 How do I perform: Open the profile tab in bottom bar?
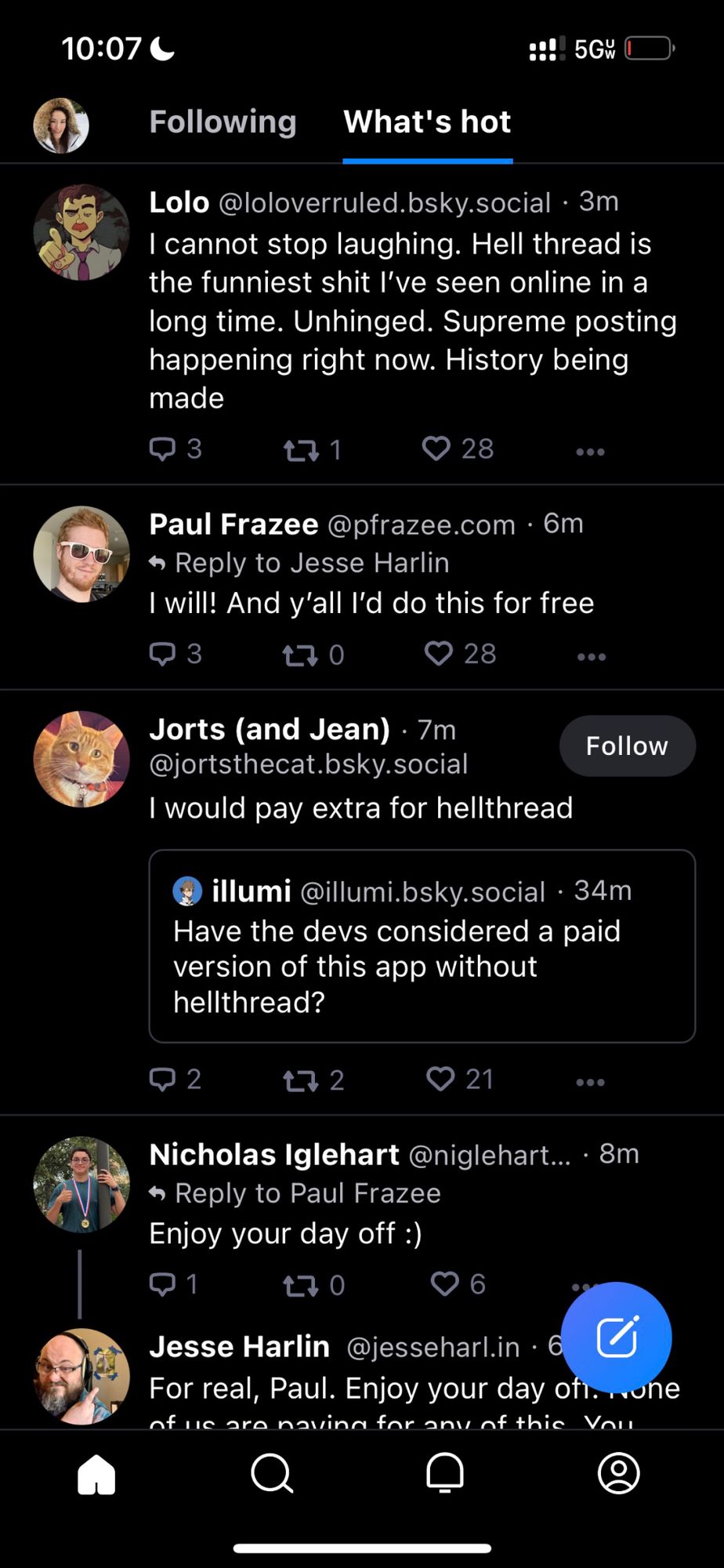tap(619, 1473)
